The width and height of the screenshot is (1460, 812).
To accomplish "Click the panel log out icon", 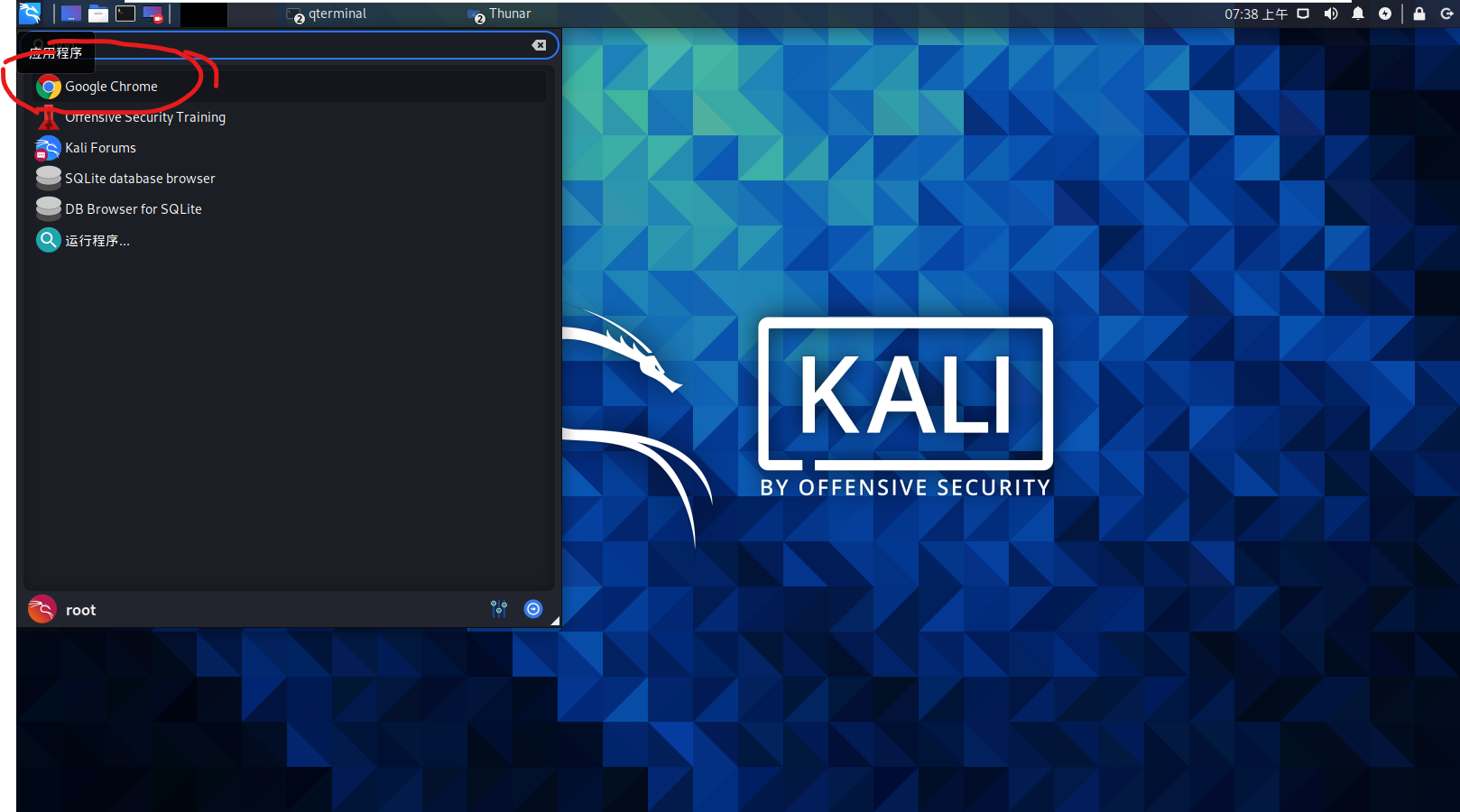I will 1446,14.
